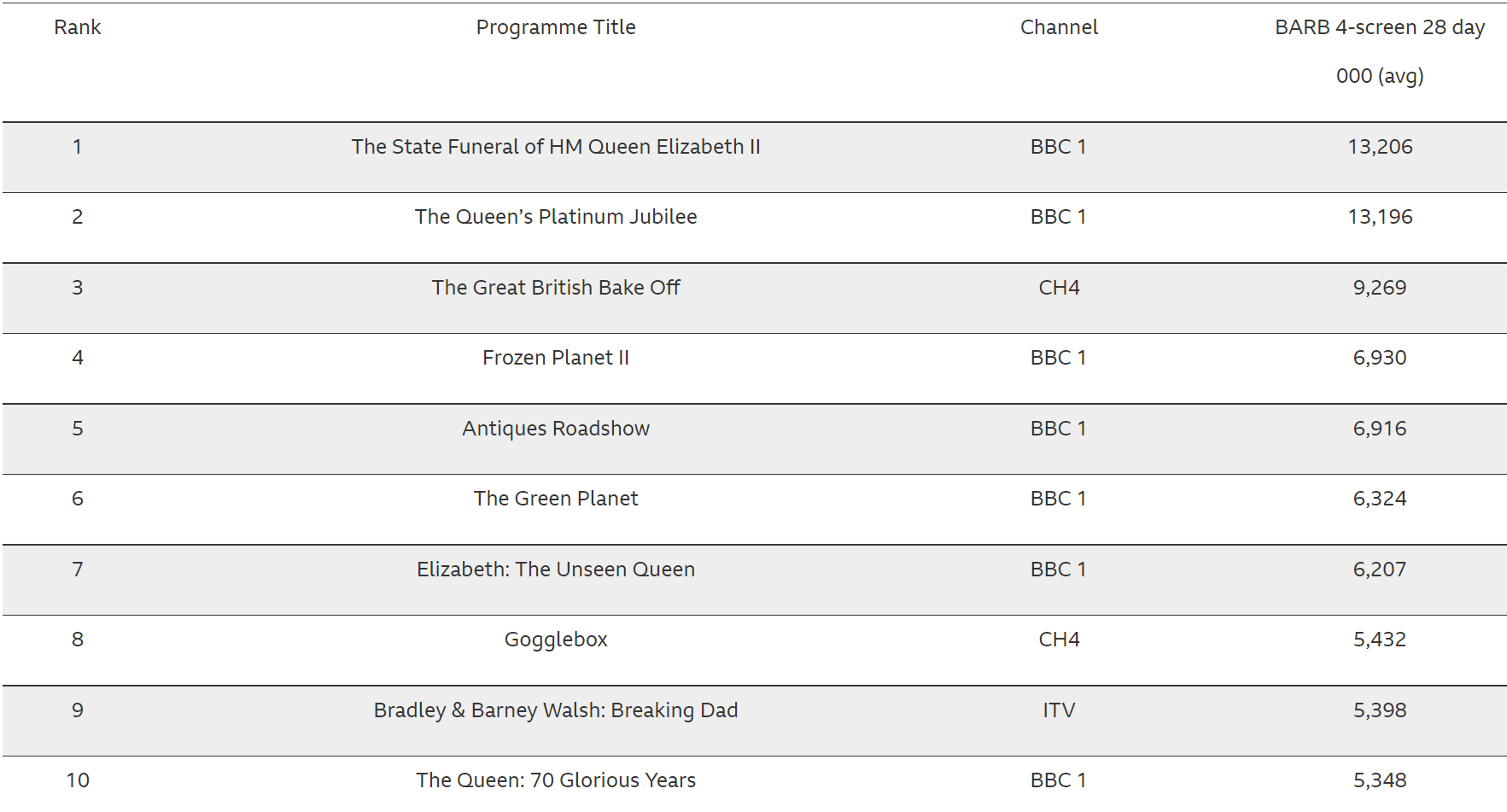The height and width of the screenshot is (812, 1507).
Task: Click the Rank column header
Action: click(x=77, y=27)
